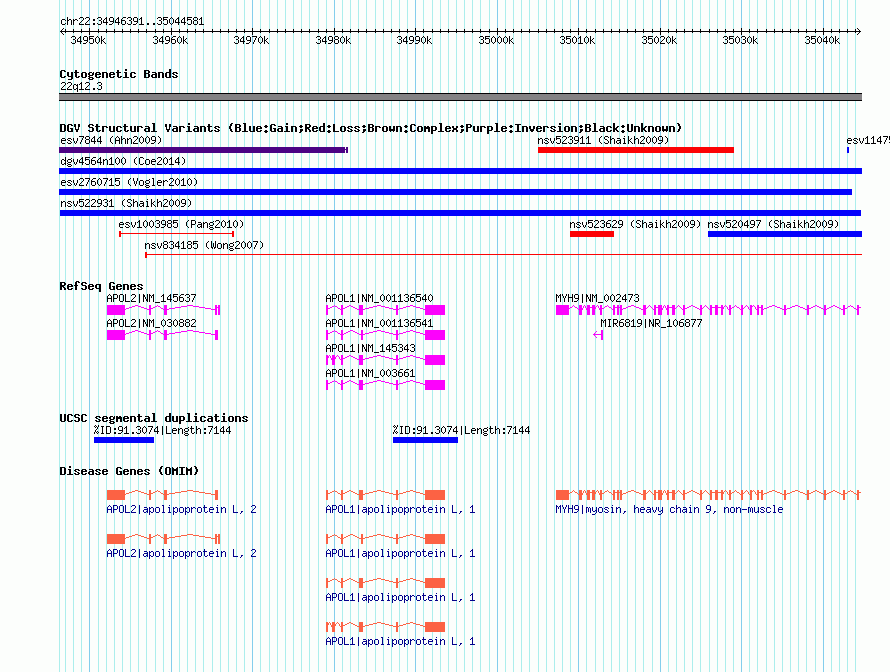Open the APOL1|NM_145343 transcript label
This screenshot has width=890, height=672.
(x=371, y=348)
